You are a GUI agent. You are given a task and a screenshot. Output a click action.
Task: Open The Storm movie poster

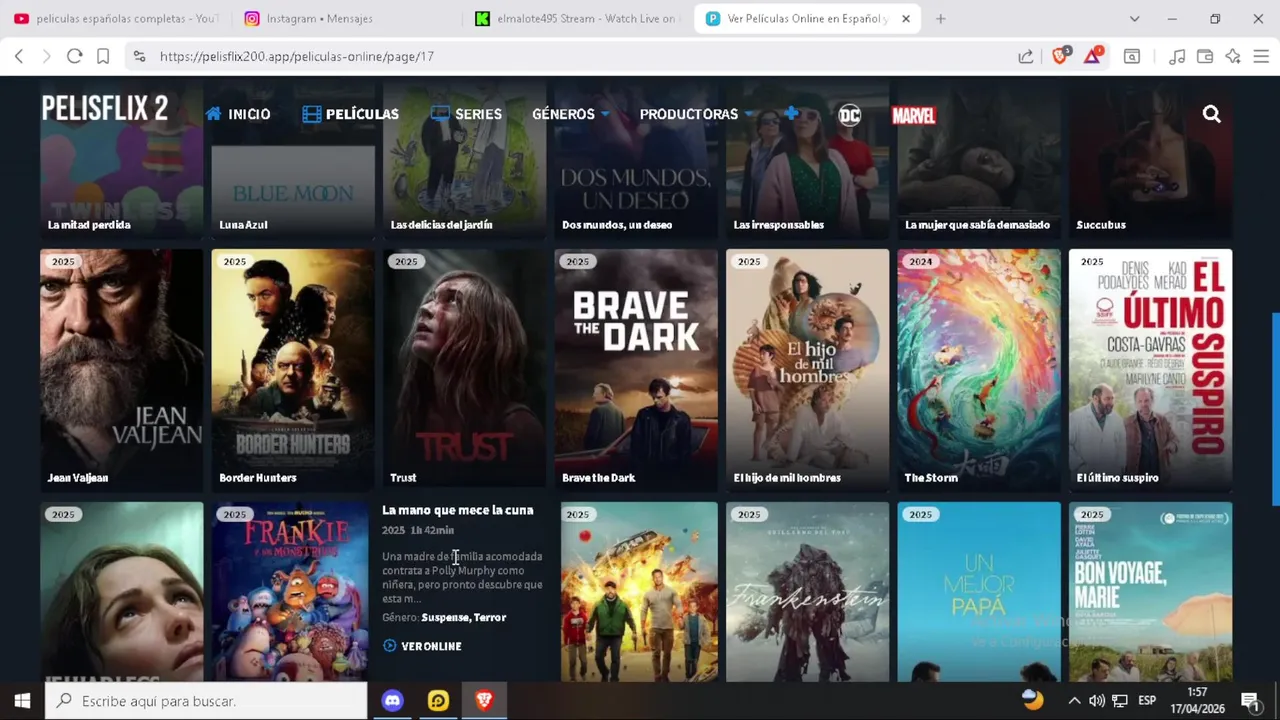click(979, 369)
